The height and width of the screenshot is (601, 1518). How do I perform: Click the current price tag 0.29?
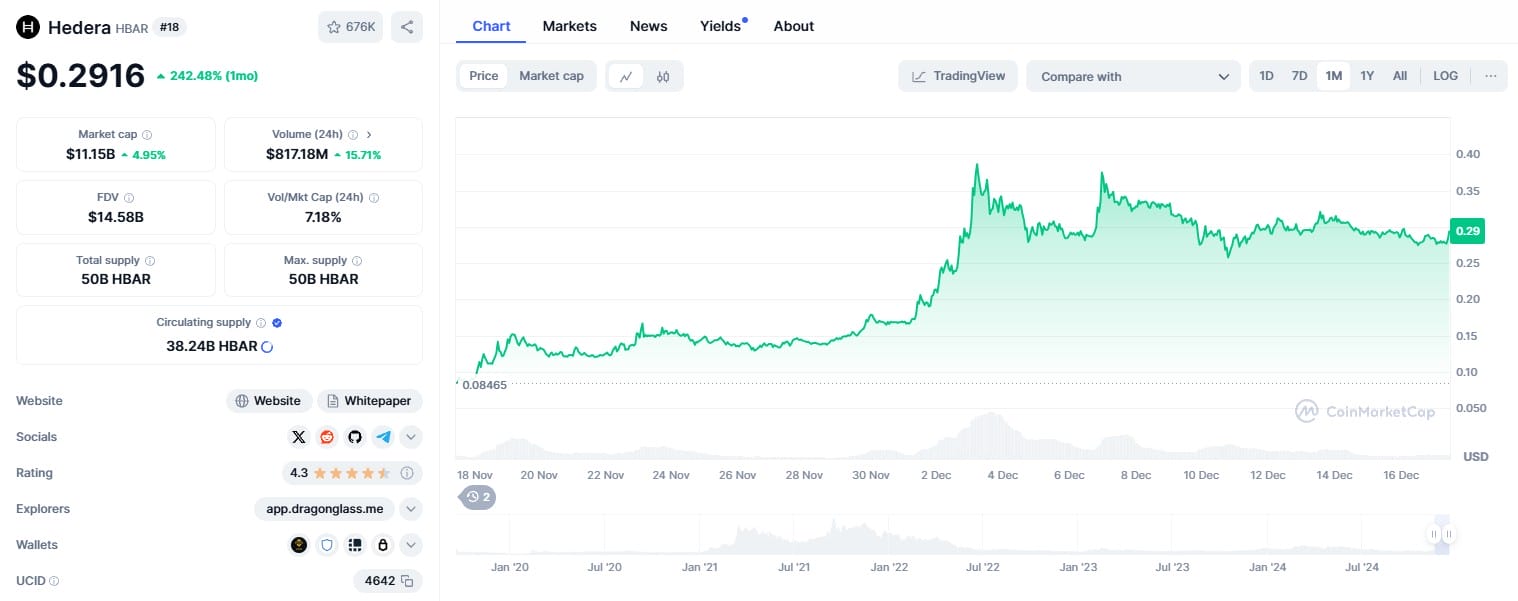[1467, 231]
